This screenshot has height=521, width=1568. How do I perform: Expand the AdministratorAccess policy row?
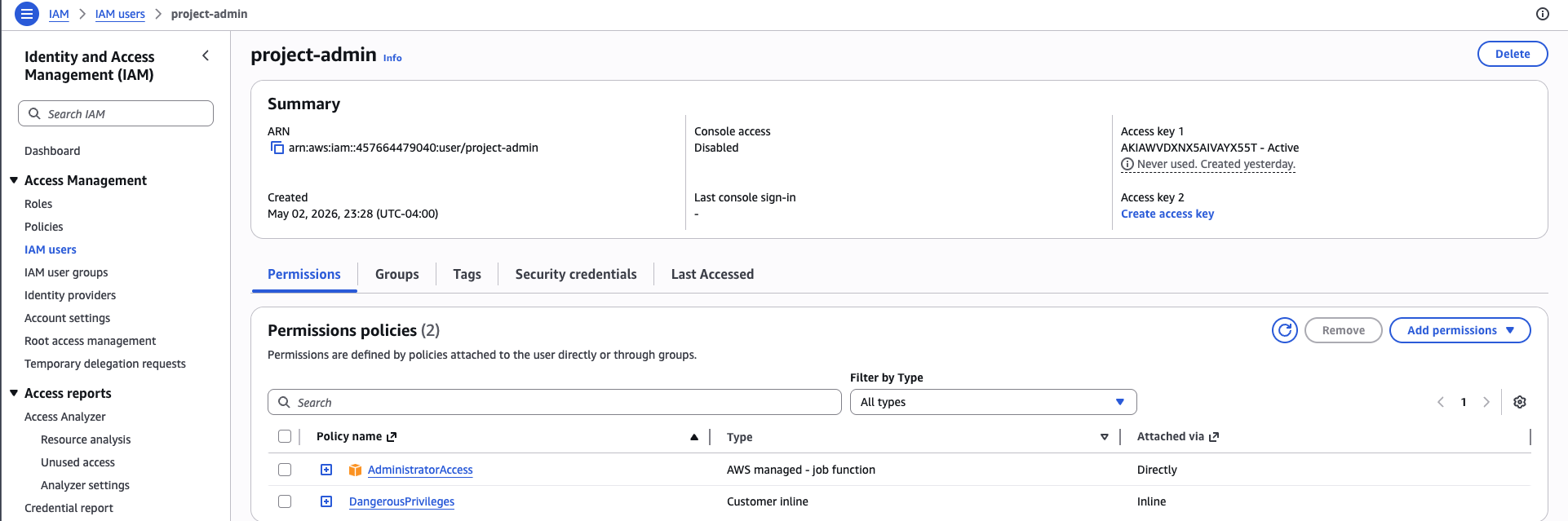(x=326, y=470)
